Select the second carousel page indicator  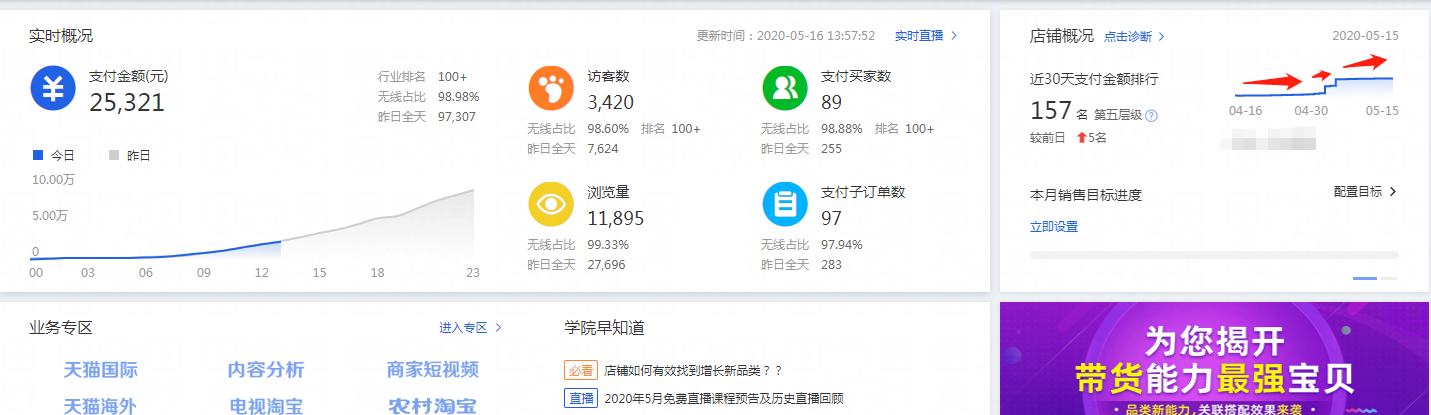point(1389,278)
